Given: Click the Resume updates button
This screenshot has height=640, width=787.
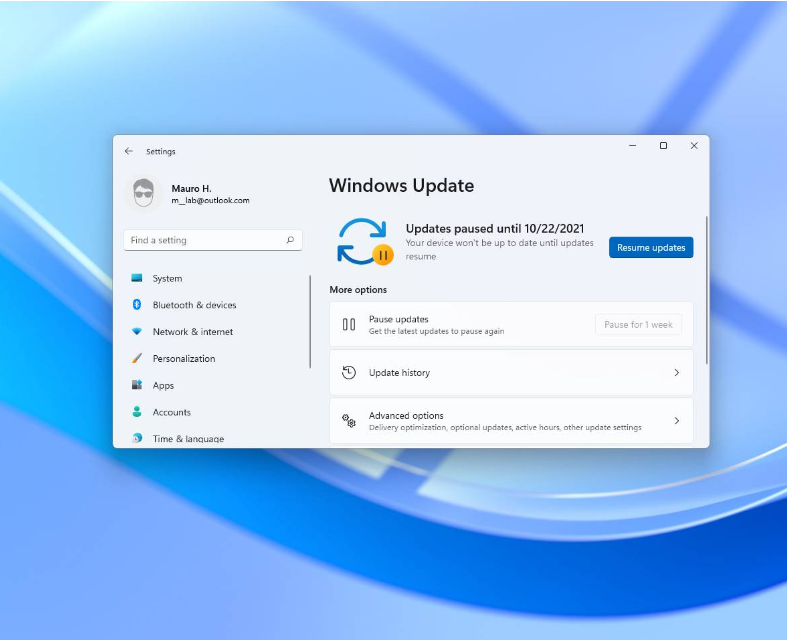Looking at the screenshot, I should tap(651, 247).
